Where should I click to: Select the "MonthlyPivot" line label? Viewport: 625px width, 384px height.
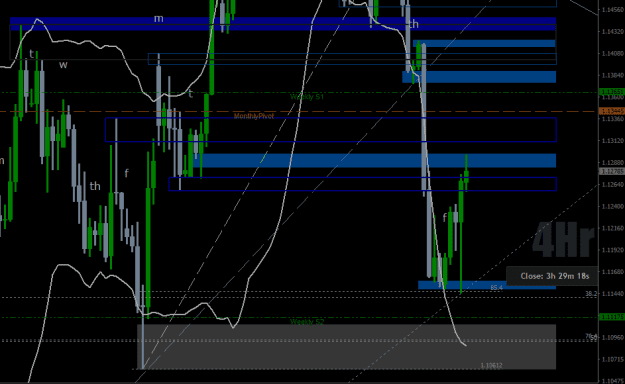point(254,116)
